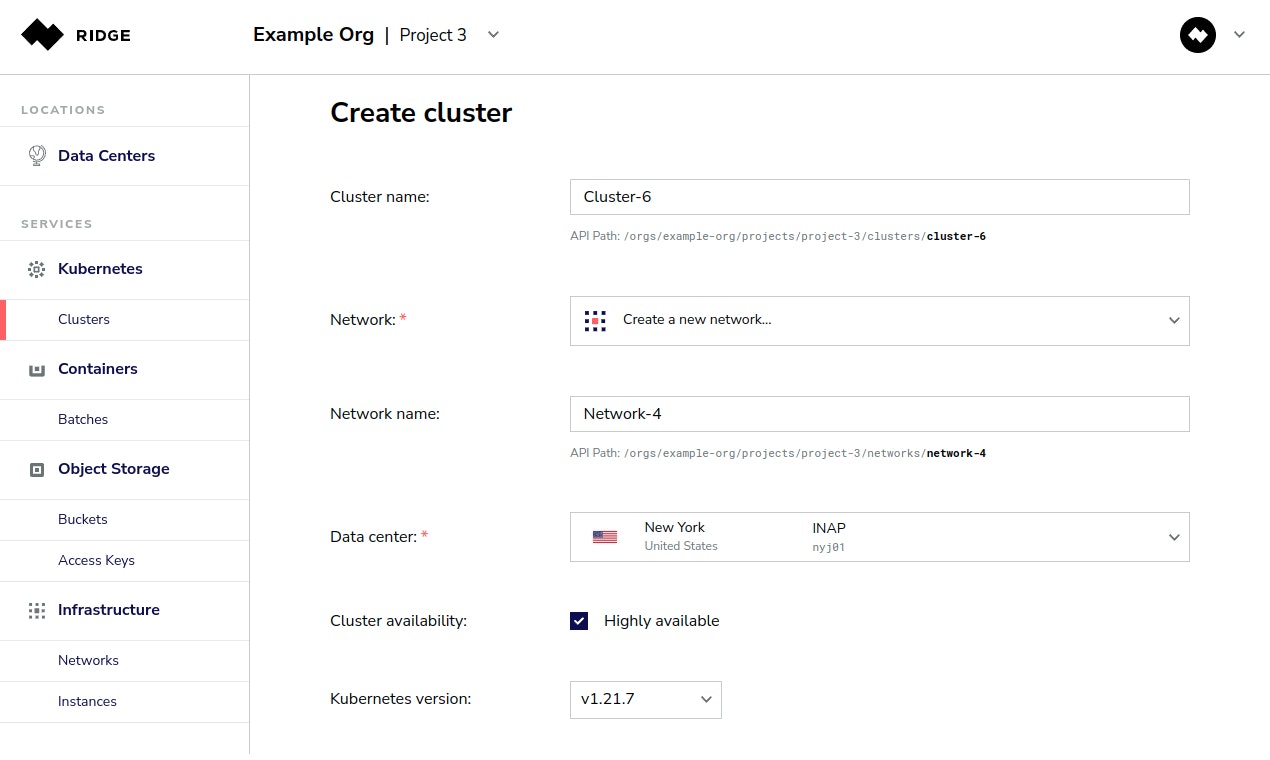Click the Ridge logo icon
The height and width of the screenshot is (760, 1270).
point(42,35)
